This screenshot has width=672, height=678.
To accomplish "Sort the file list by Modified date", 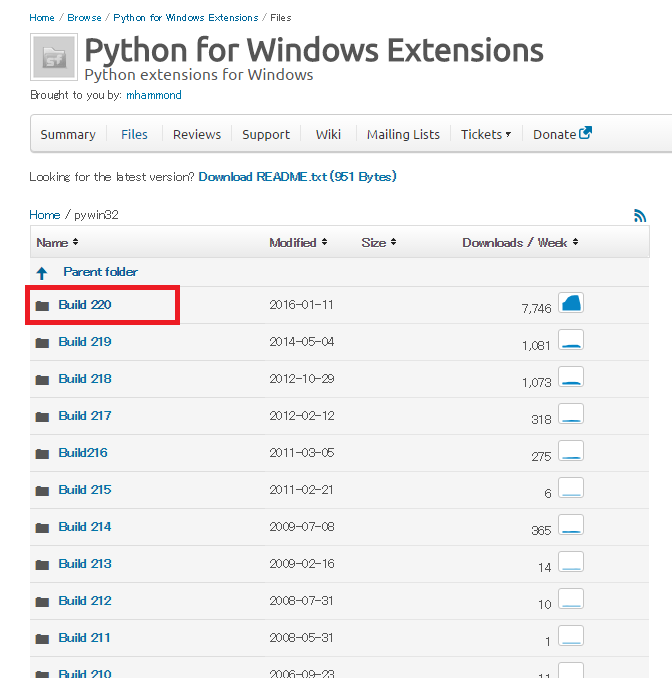I will [x=298, y=243].
